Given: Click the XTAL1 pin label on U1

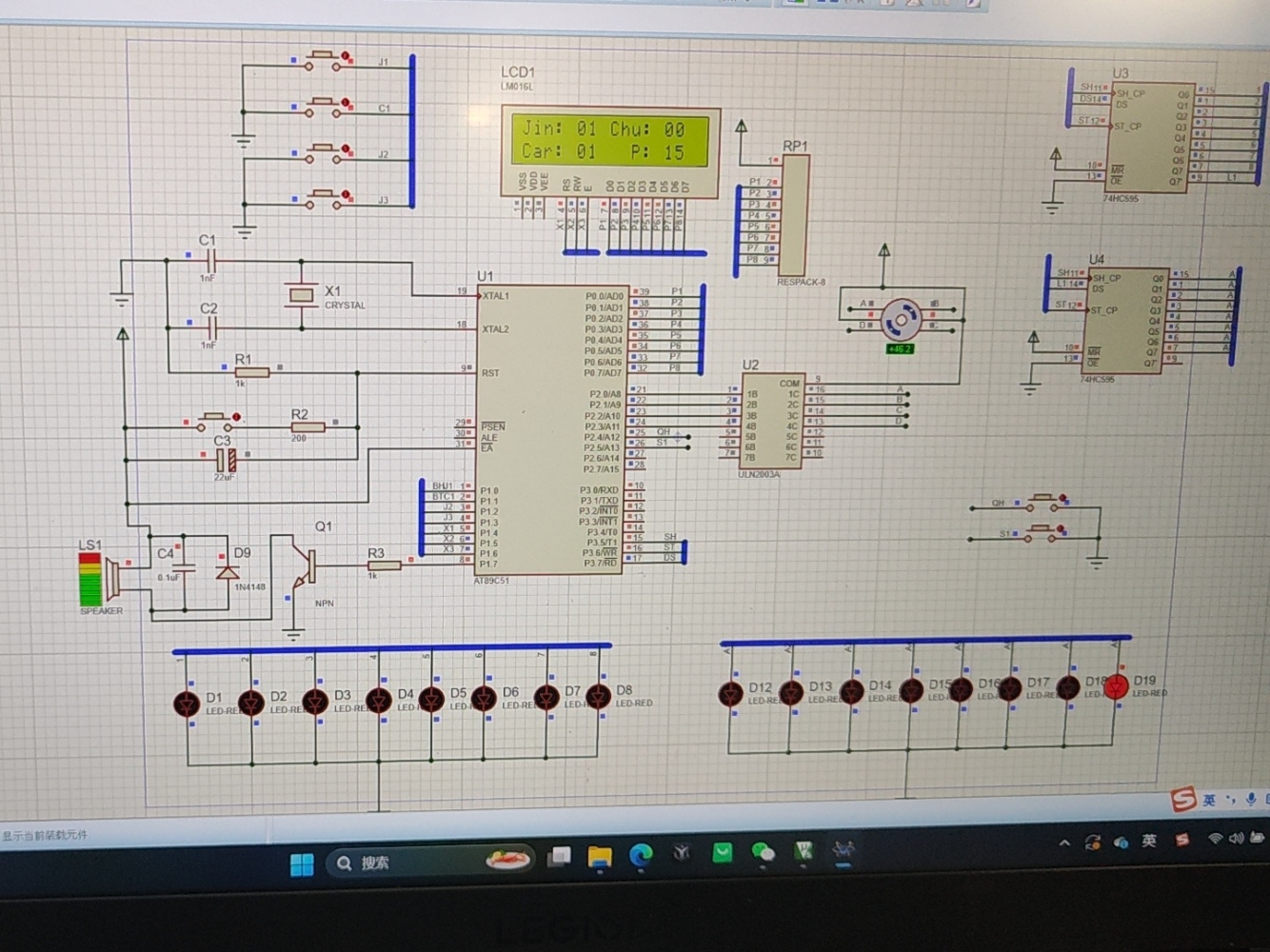Looking at the screenshot, I should (x=495, y=296).
